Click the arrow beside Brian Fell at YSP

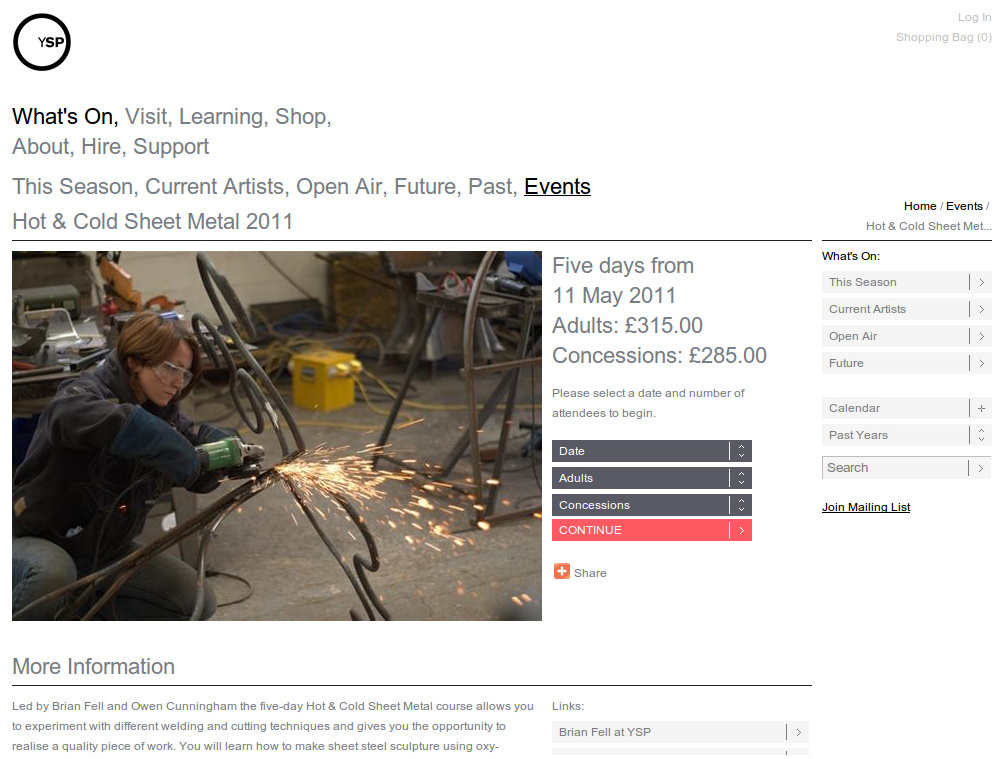coord(798,733)
